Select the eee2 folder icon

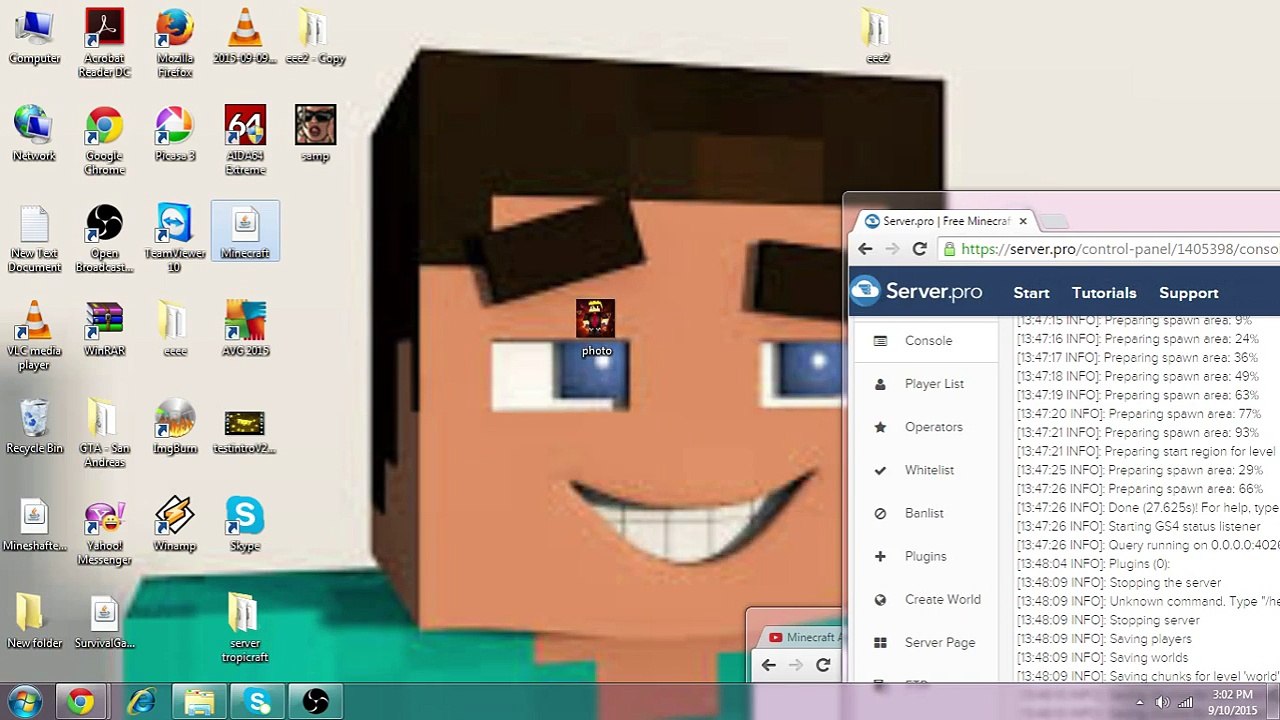point(877,36)
